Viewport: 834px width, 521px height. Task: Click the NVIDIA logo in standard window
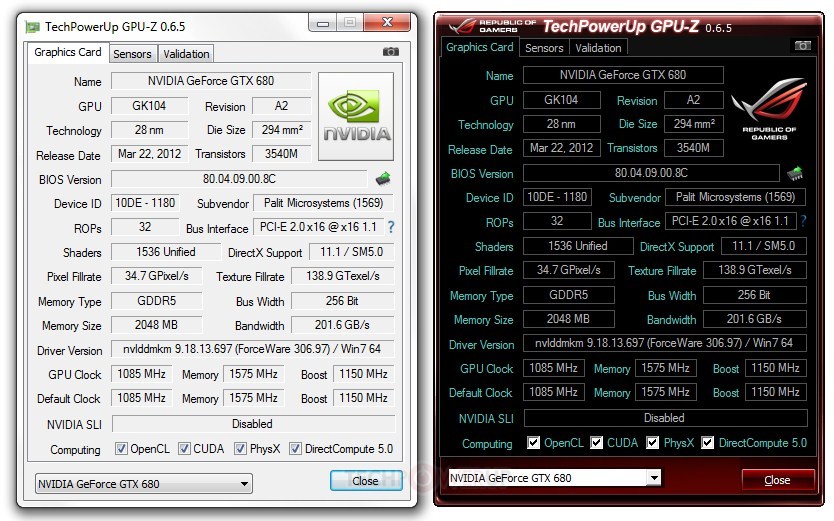356,116
